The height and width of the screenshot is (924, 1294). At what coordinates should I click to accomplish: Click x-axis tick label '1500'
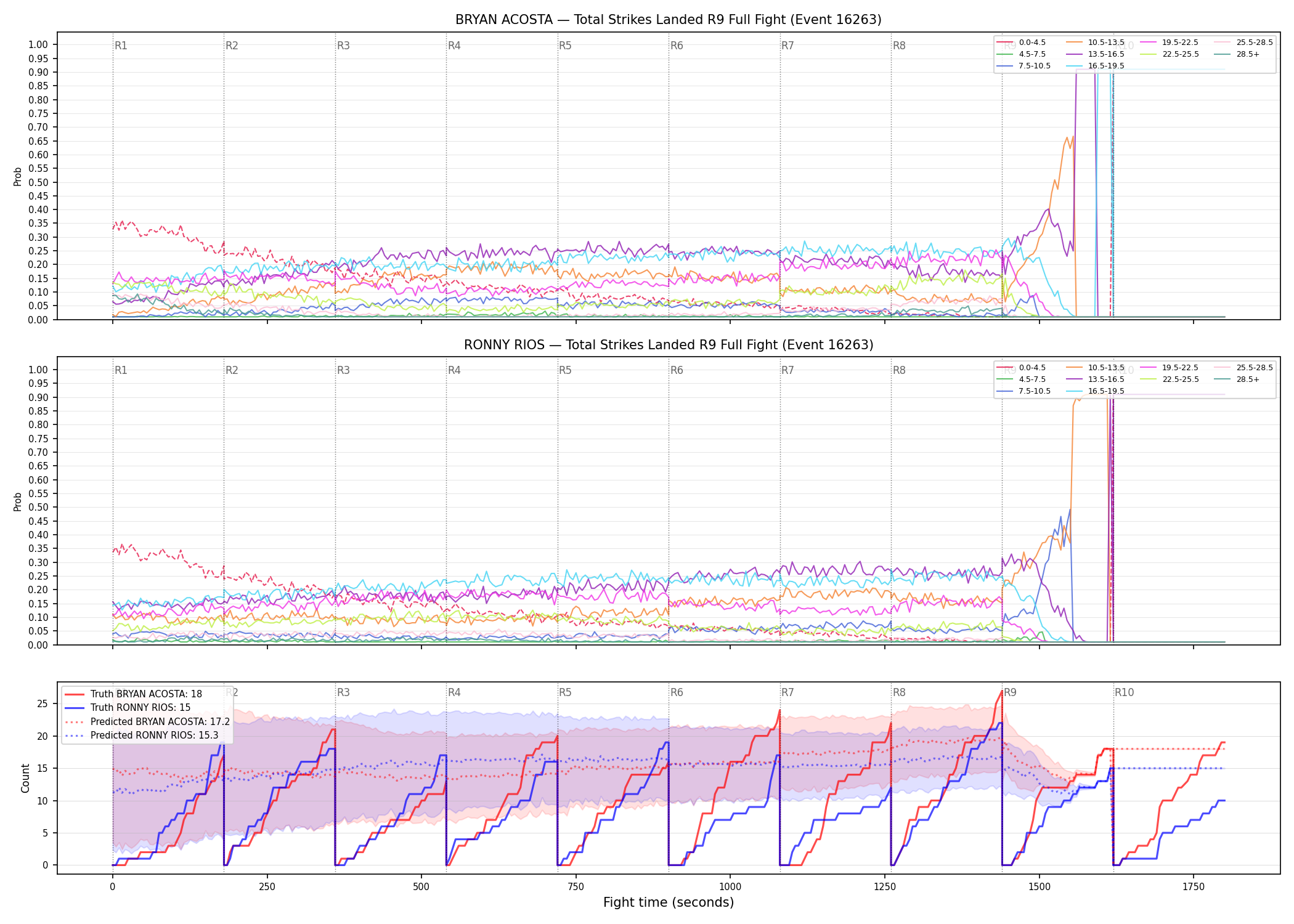pyautogui.click(x=1040, y=887)
